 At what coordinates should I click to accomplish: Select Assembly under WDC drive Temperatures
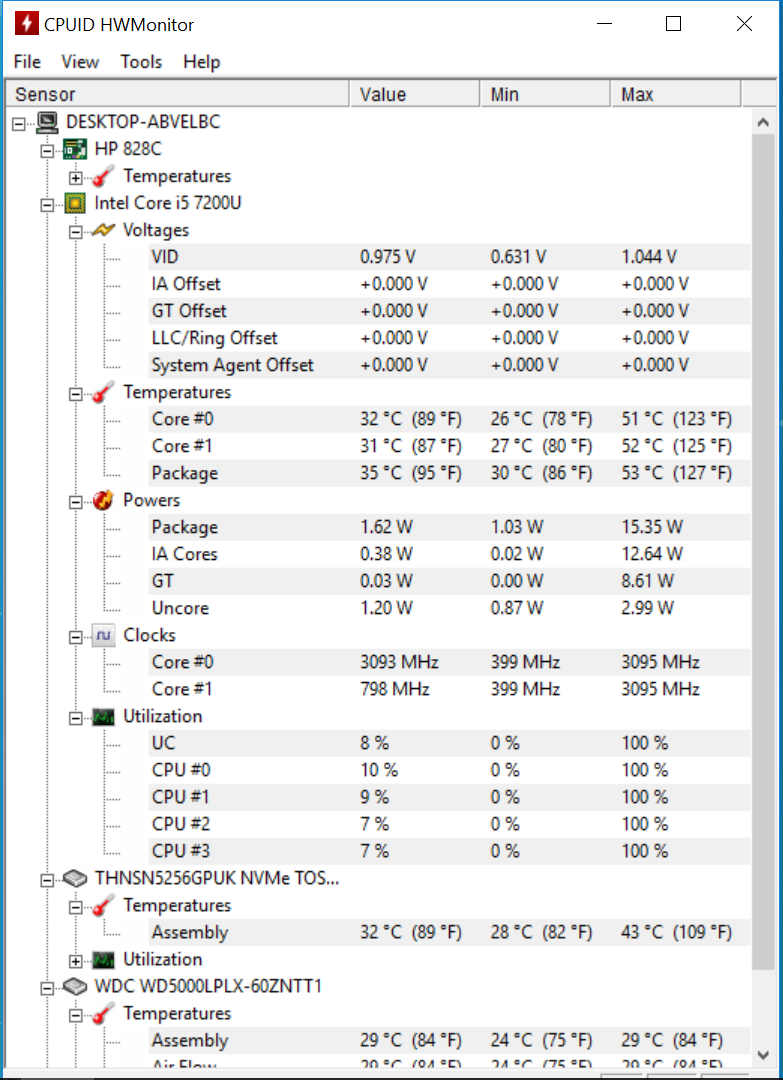(x=450, y=1041)
